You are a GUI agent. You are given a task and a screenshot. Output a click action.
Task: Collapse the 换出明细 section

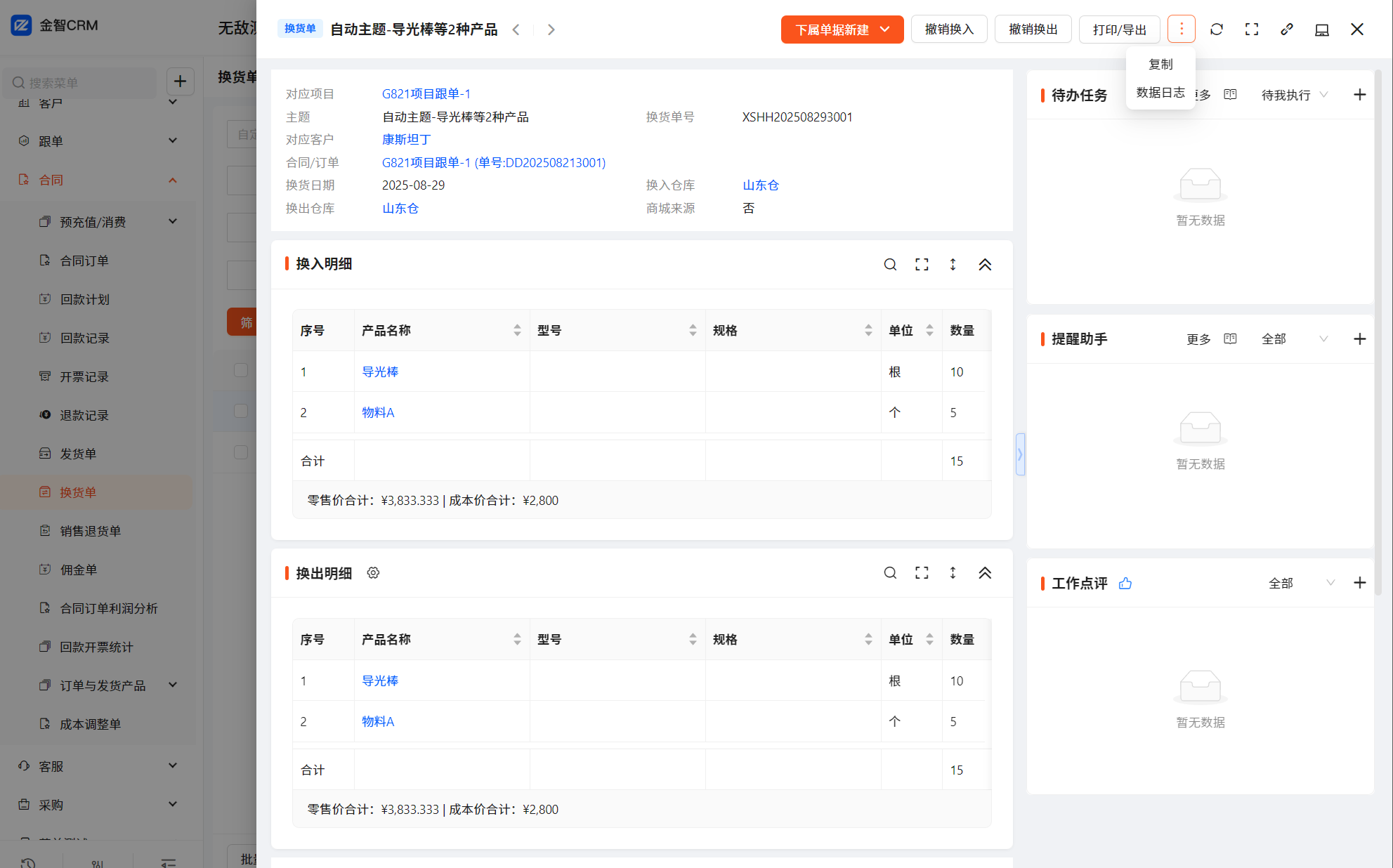click(985, 573)
